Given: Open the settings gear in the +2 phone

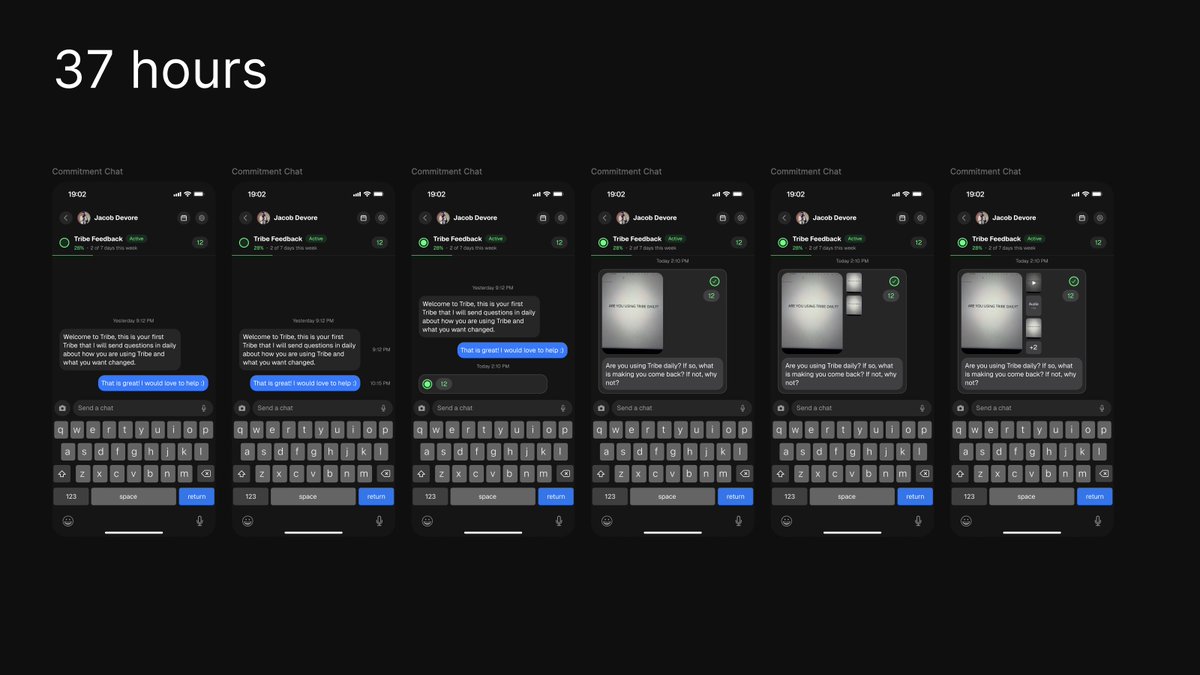Looking at the screenshot, I should pyautogui.click(x=1099, y=217).
